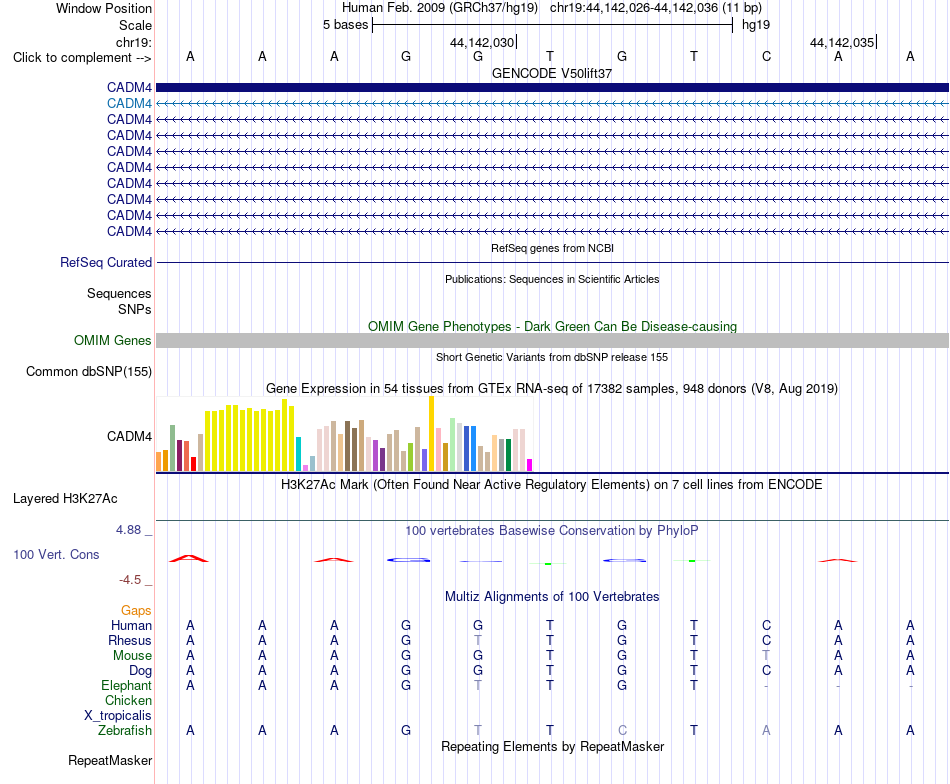
Task: Open the OMIM Gene Phenotypes track title
Action: point(552,327)
